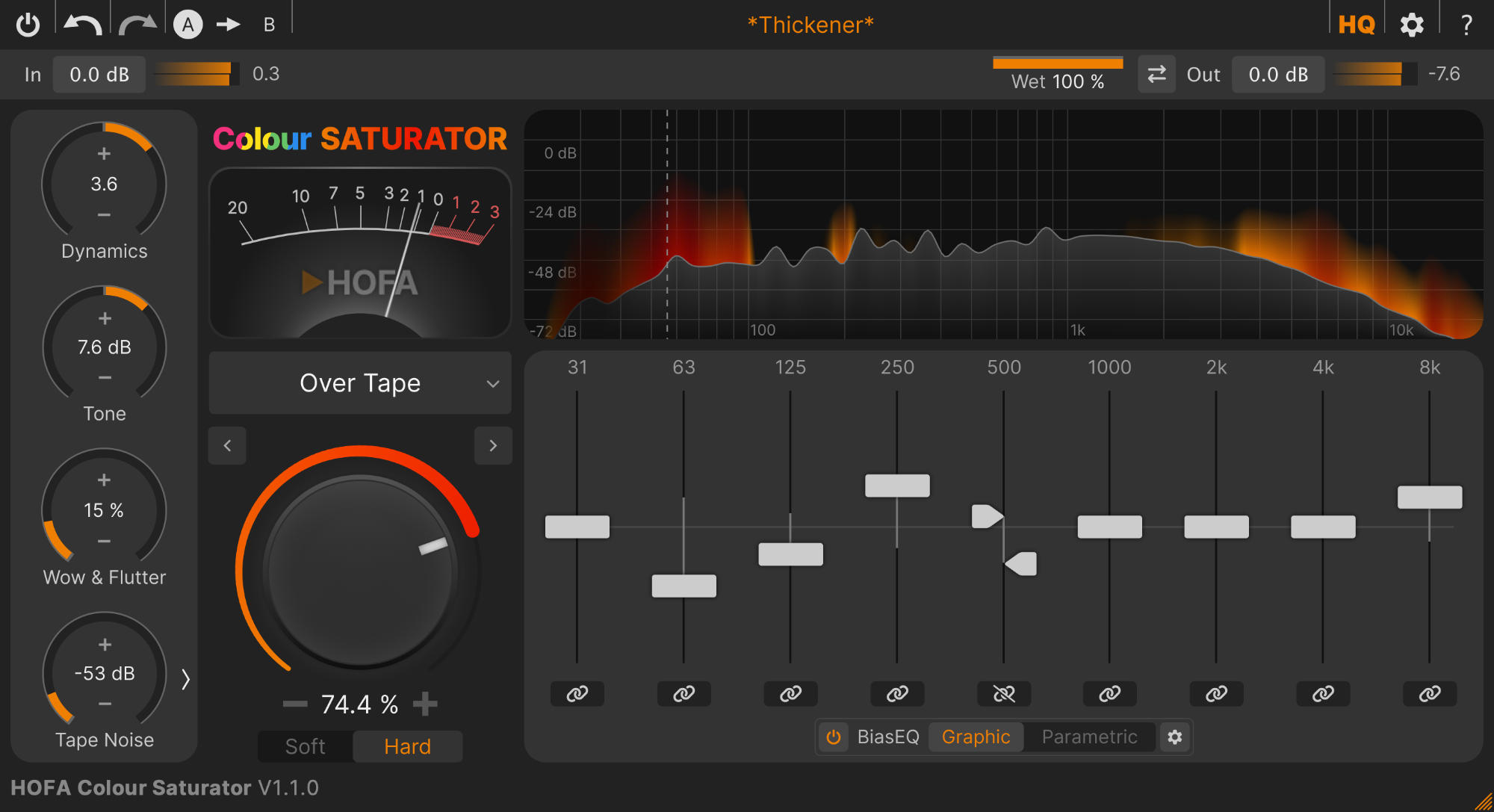Viewport: 1494px width, 812px height.
Task: Switch to the Parametric EQ tab
Action: coord(1089,737)
